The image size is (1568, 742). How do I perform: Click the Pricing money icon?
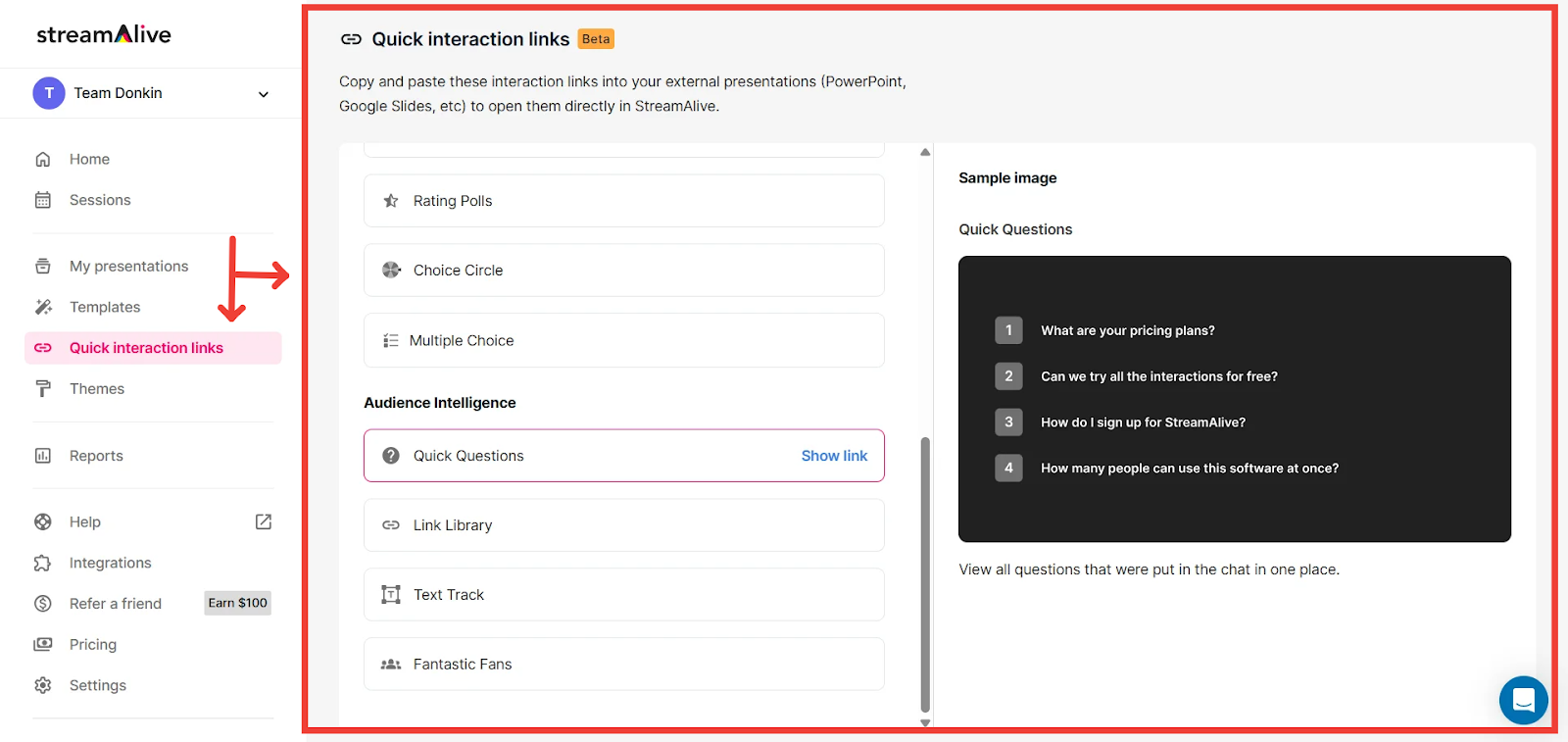43,645
